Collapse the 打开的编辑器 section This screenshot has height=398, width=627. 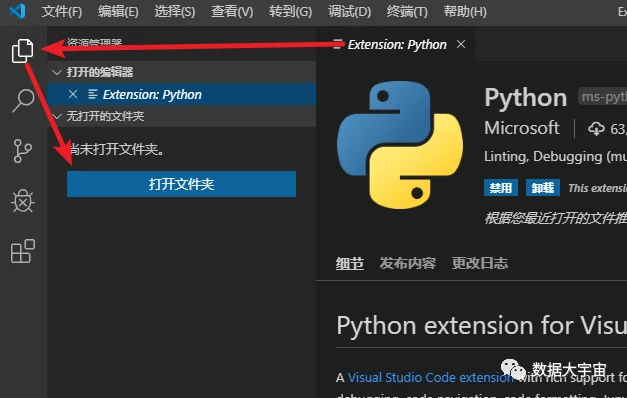pos(57,72)
